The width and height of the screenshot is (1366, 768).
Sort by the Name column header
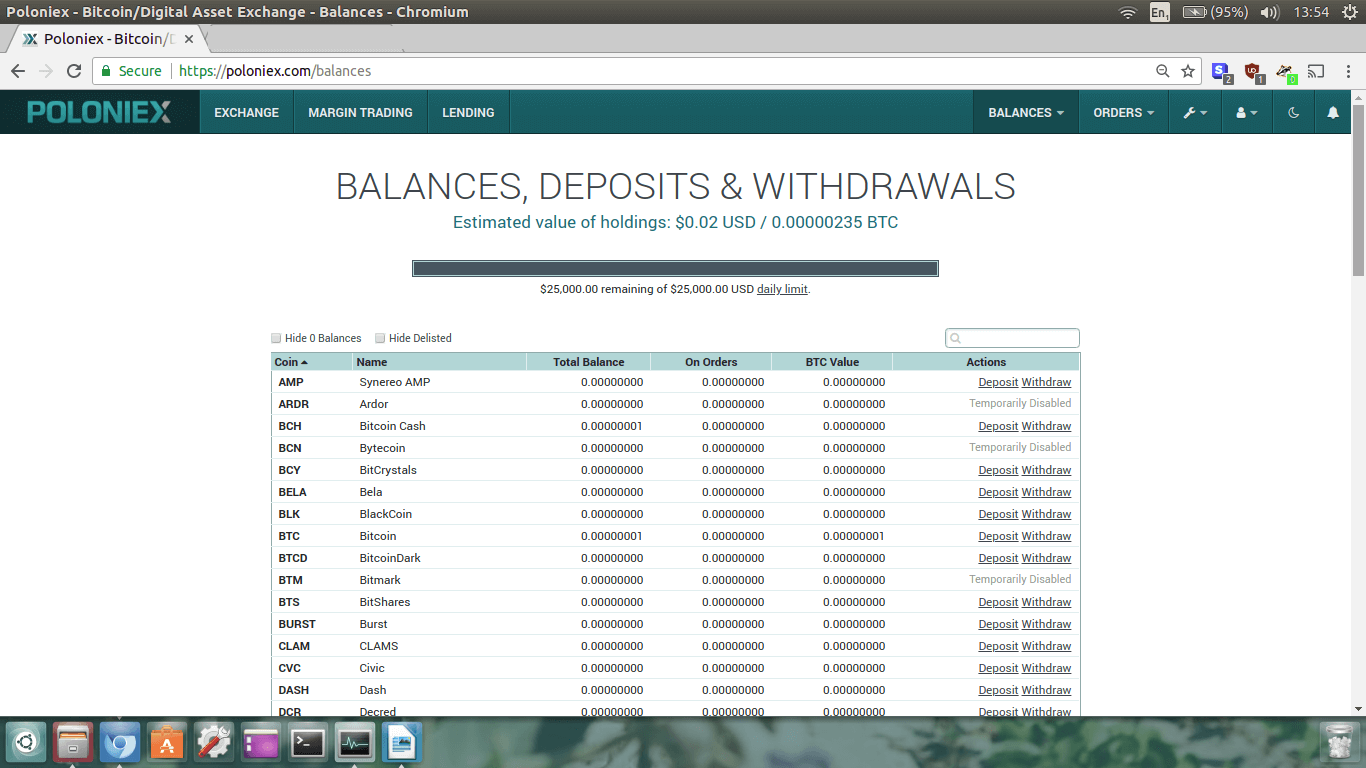pyautogui.click(x=439, y=362)
